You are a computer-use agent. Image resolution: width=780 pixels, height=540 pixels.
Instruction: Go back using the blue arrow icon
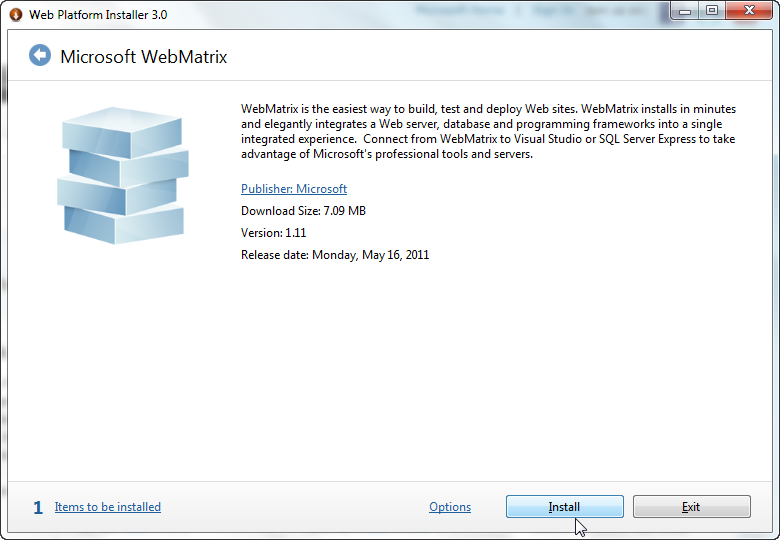[x=40, y=55]
